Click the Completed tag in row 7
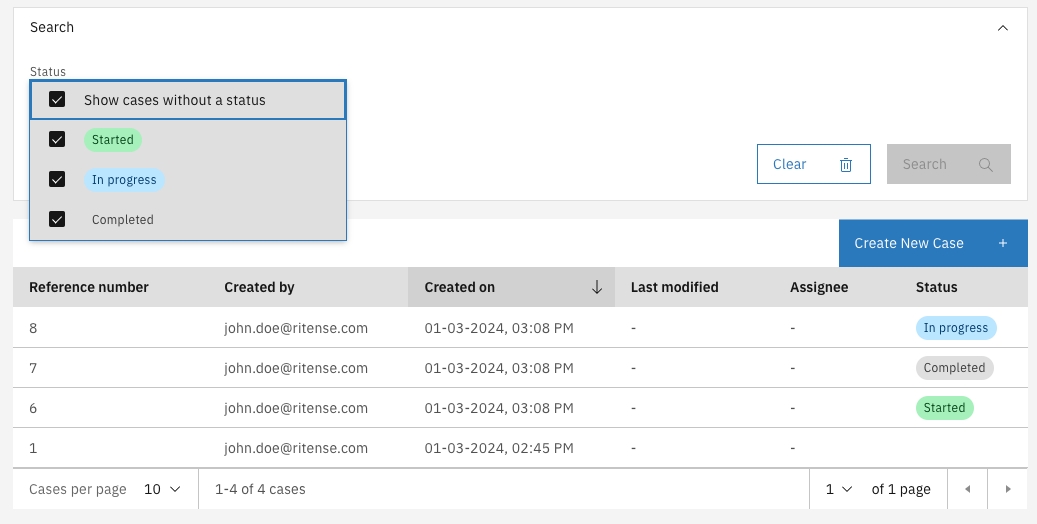The height and width of the screenshot is (524, 1037). (x=954, y=368)
